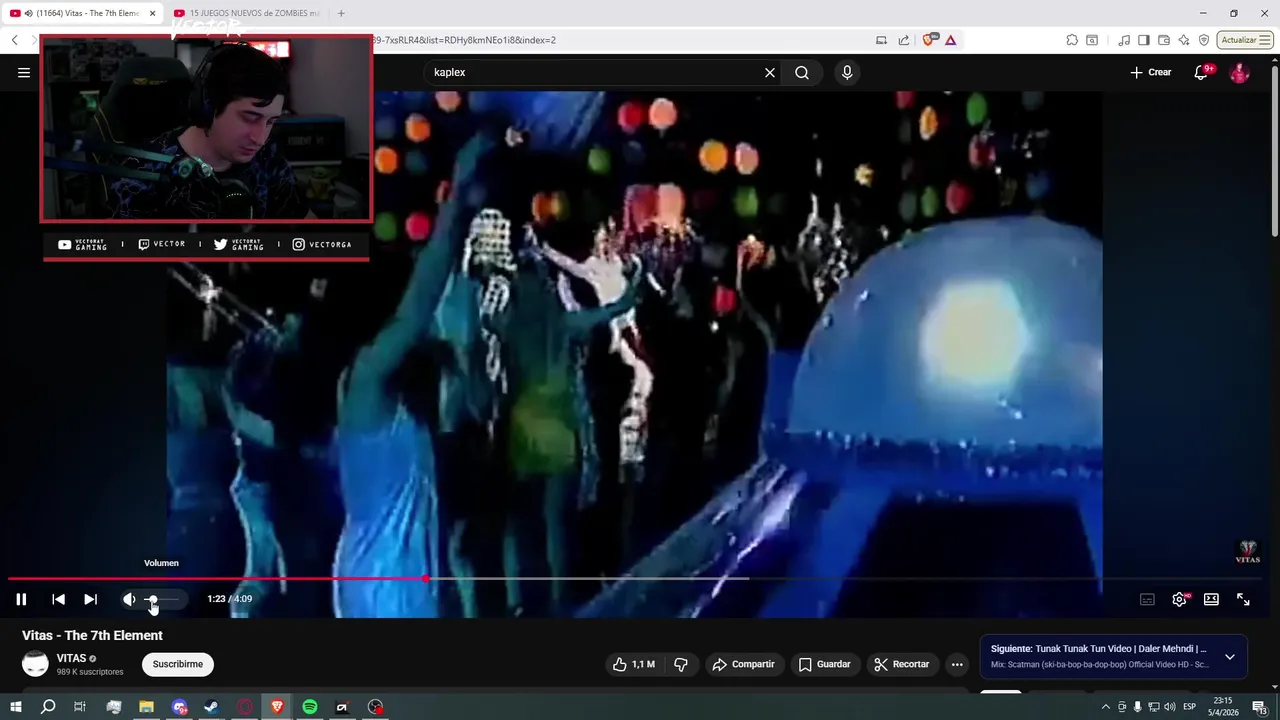Exit full browser-size player mode

tap(1243, 599)
